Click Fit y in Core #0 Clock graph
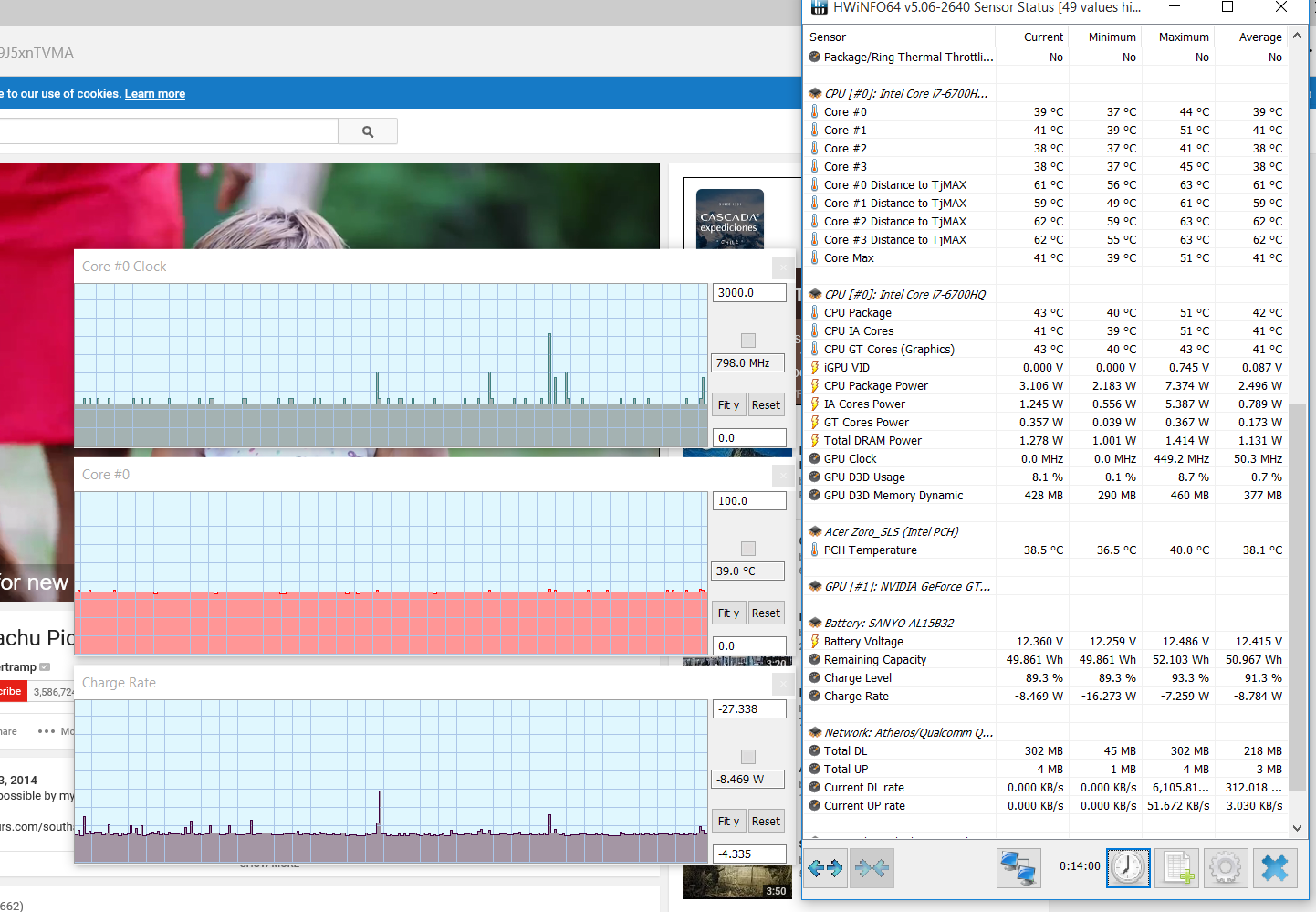The height and width of the screenshot is (912, 1316). pos(728,405)
